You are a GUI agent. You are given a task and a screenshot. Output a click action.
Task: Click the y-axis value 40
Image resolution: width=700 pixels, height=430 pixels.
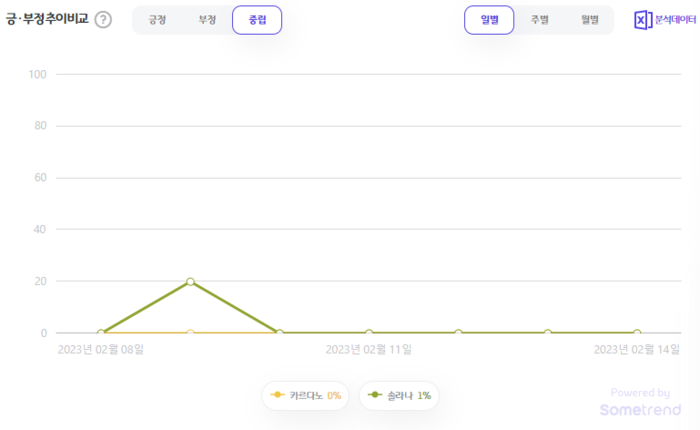pos(40,230)
